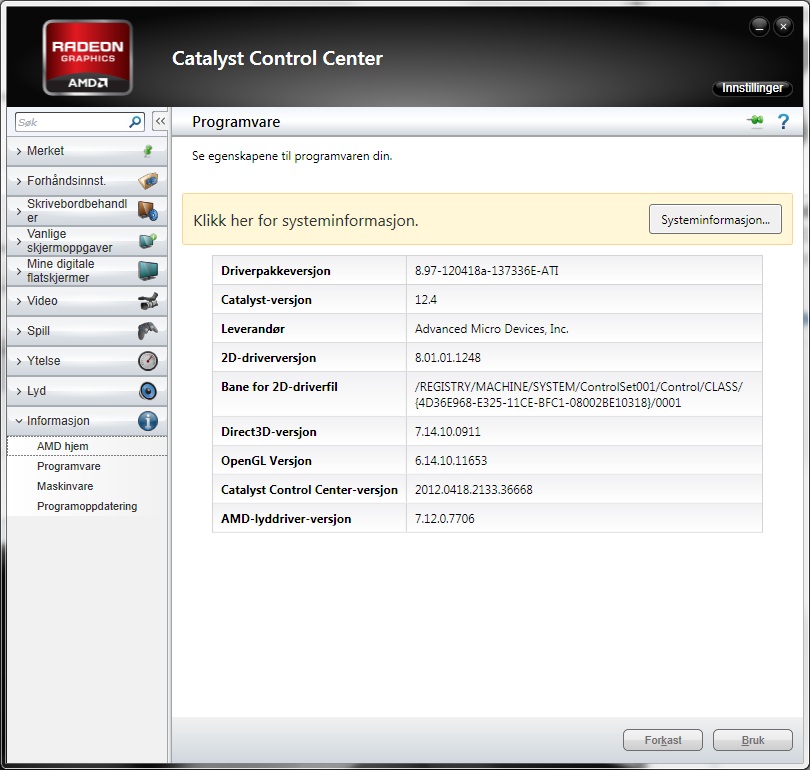Viewport: 810px width, 770px height.
Task: Open Programoppdatering in the sidebar
Action: coord(87,507)
